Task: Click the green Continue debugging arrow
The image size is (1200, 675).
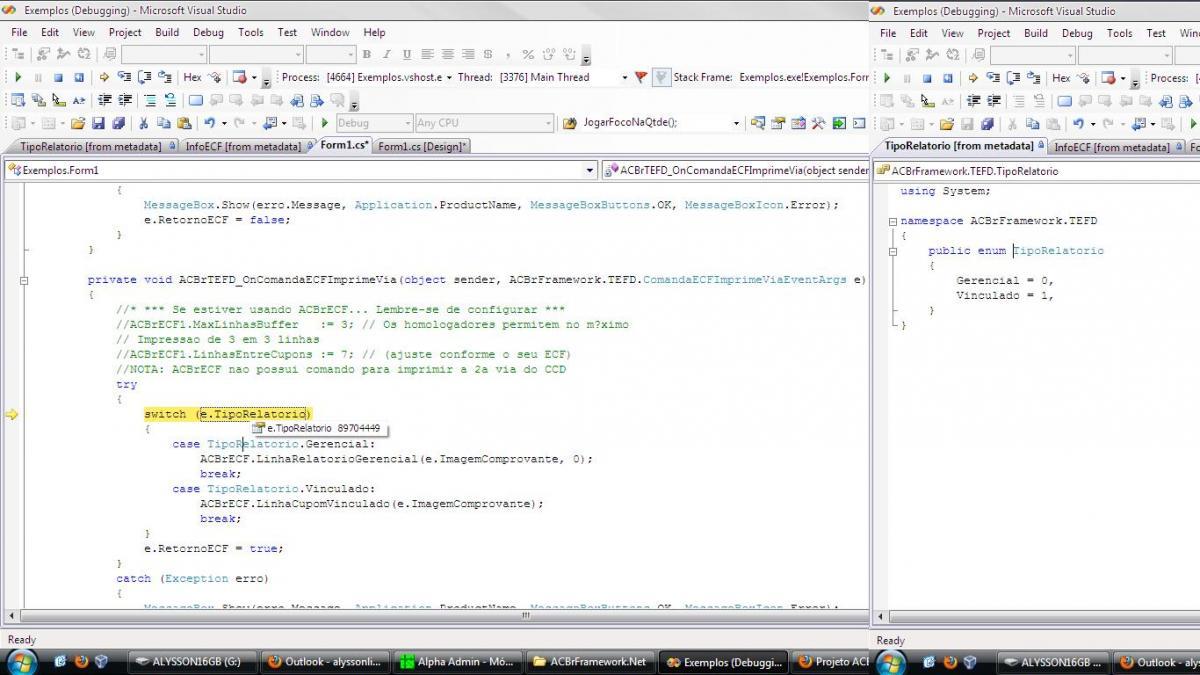Action: click(18, 77)
